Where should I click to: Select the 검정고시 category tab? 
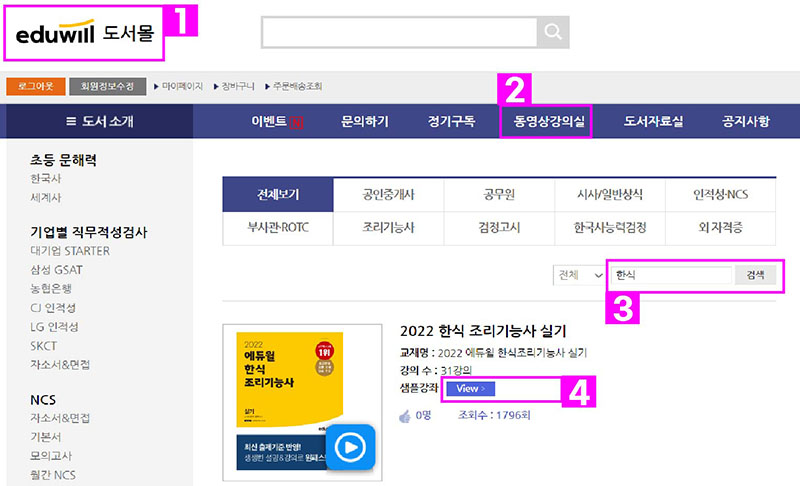(x=499, y=227)
